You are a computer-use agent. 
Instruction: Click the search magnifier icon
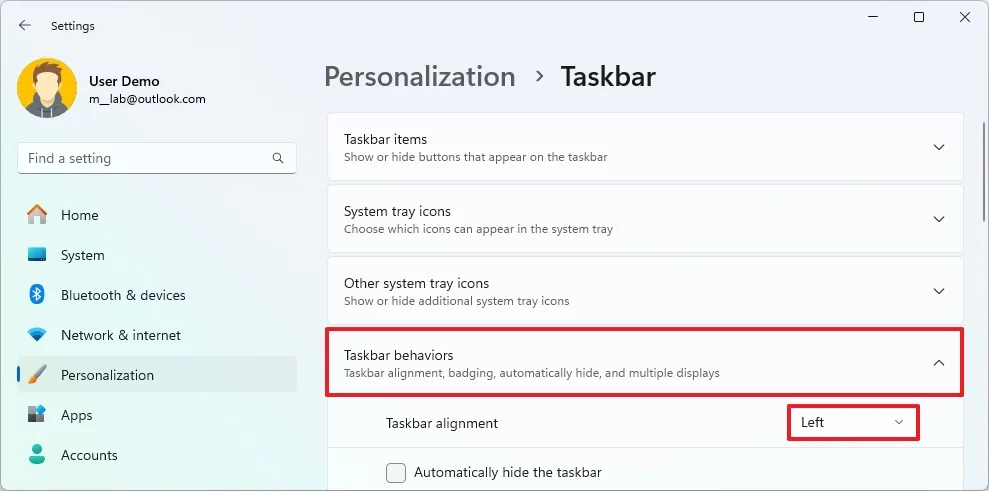click(278, 158)
